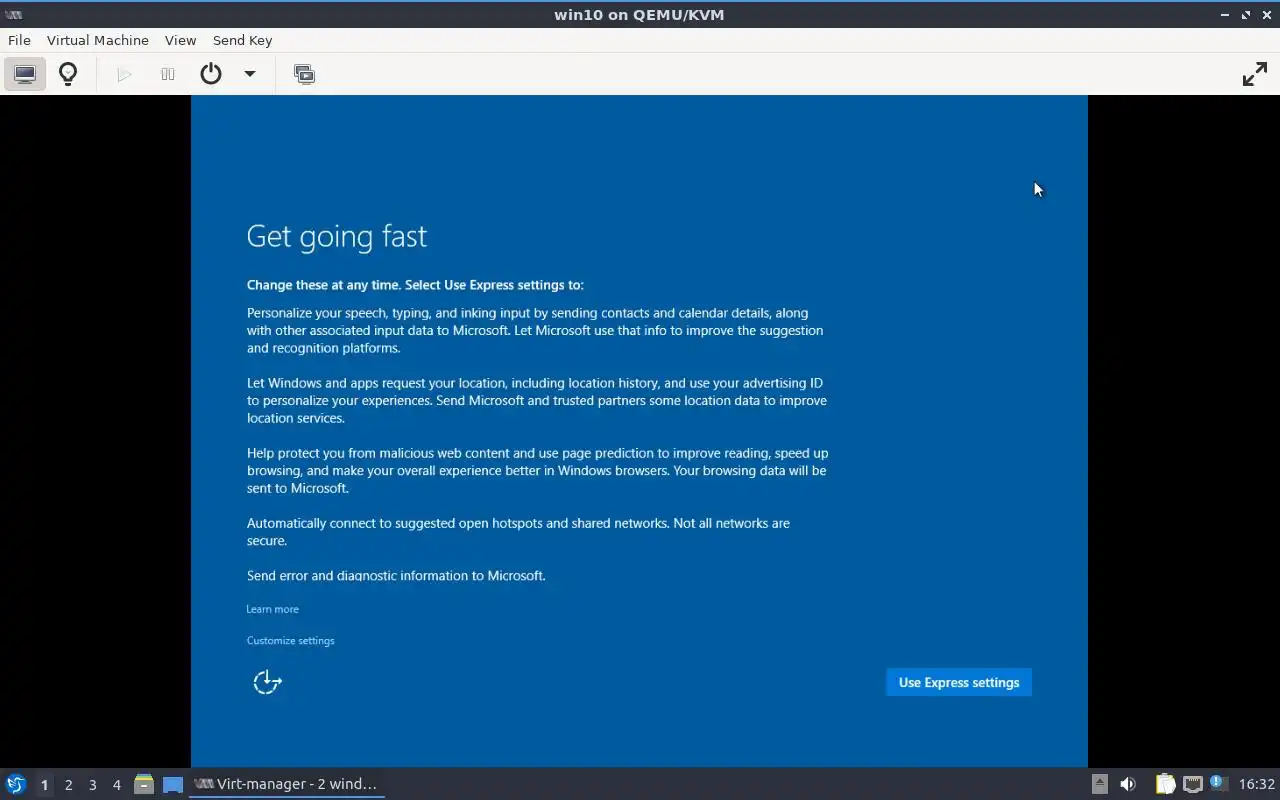Screen dimensions: 1280x800
Task: Open the removable media tray icon
Action: click(1099, 784)
